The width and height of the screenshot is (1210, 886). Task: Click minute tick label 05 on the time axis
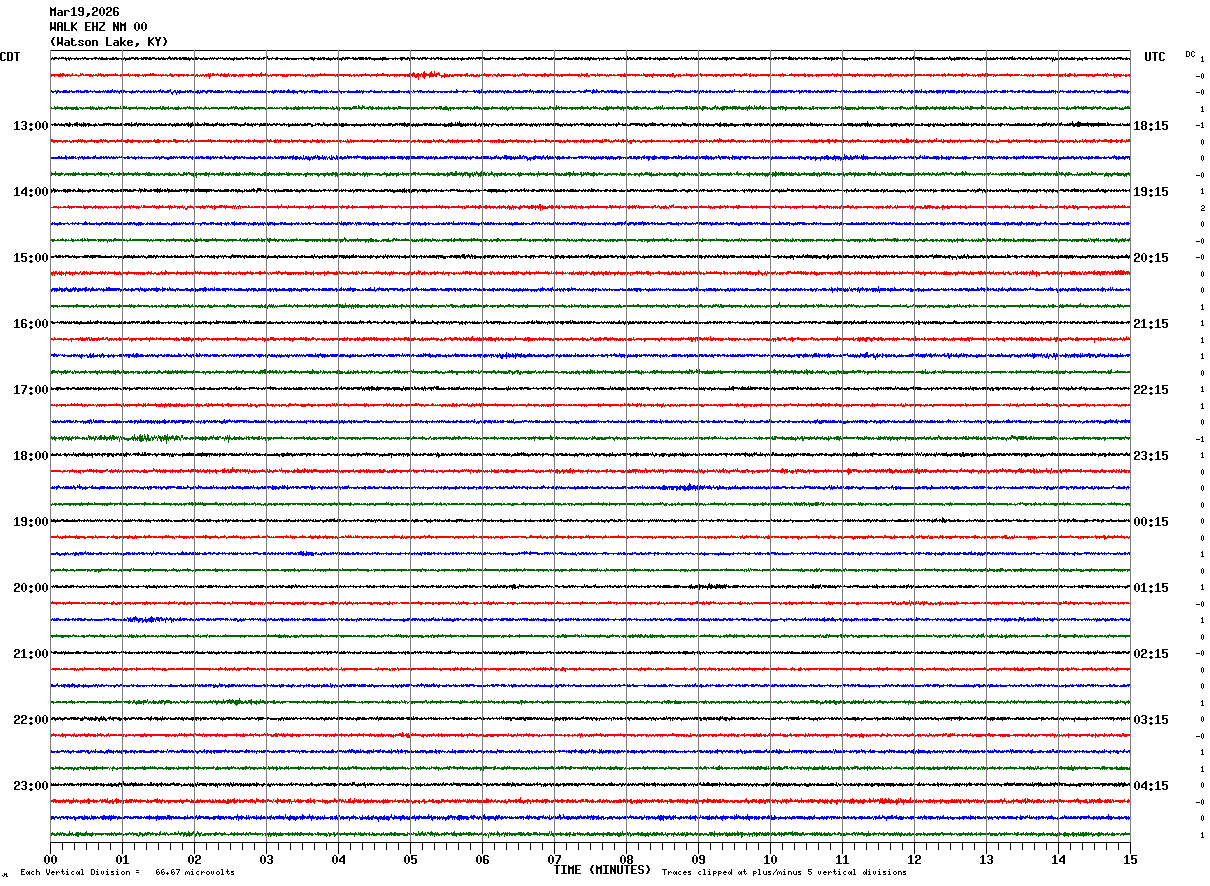click(410, 859)
